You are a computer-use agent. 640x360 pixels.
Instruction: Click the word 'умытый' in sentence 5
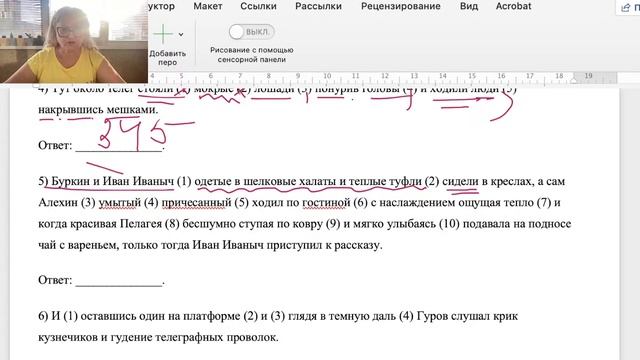pyautogui.click(x=119, y=203)
